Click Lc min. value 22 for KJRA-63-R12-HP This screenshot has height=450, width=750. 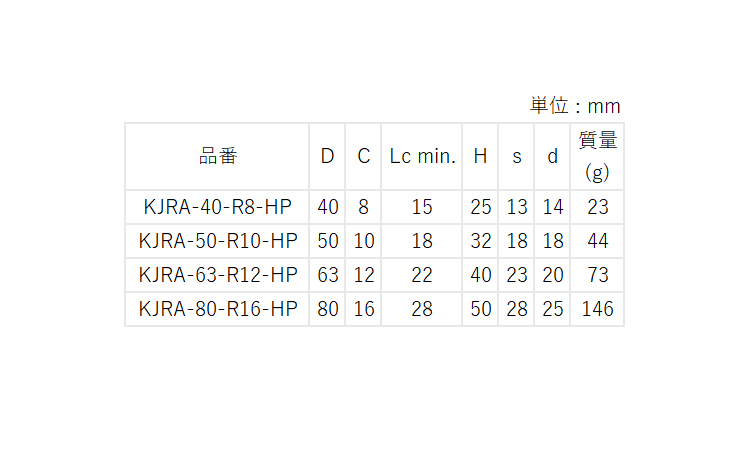[x=422, y=275]
